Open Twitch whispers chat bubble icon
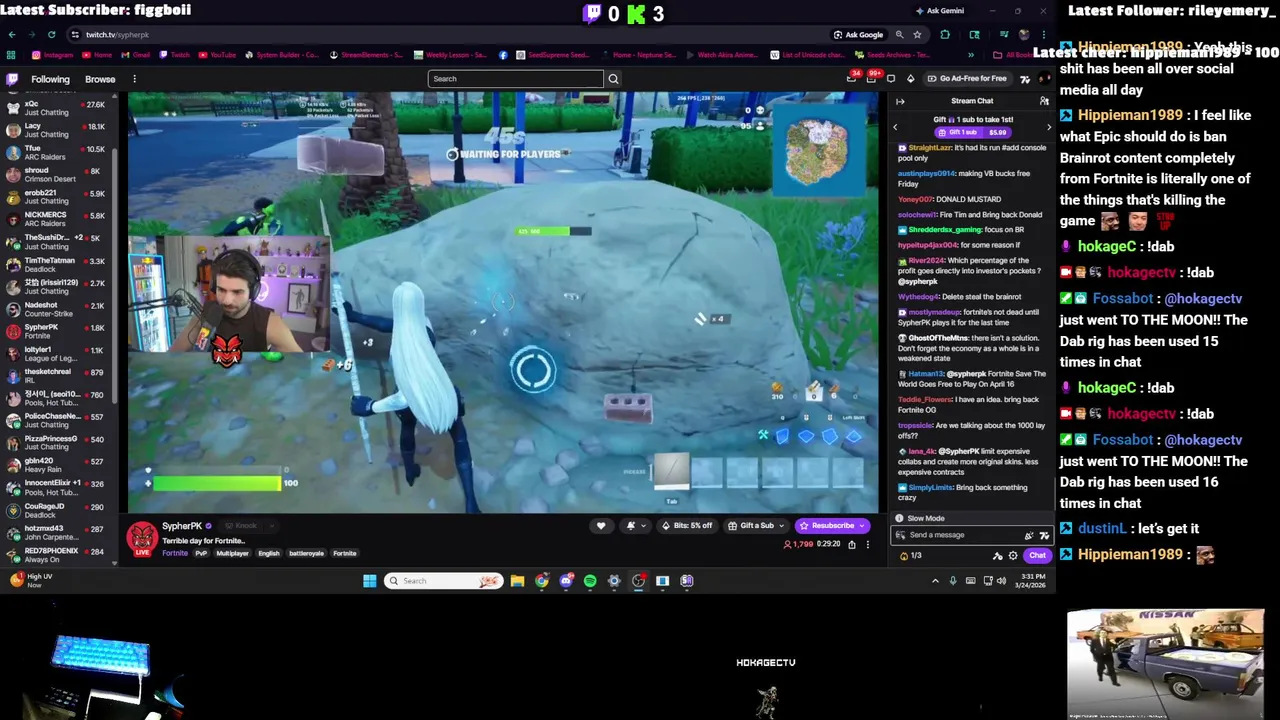Screen dimensions: 1280x720 pos(893,78)
